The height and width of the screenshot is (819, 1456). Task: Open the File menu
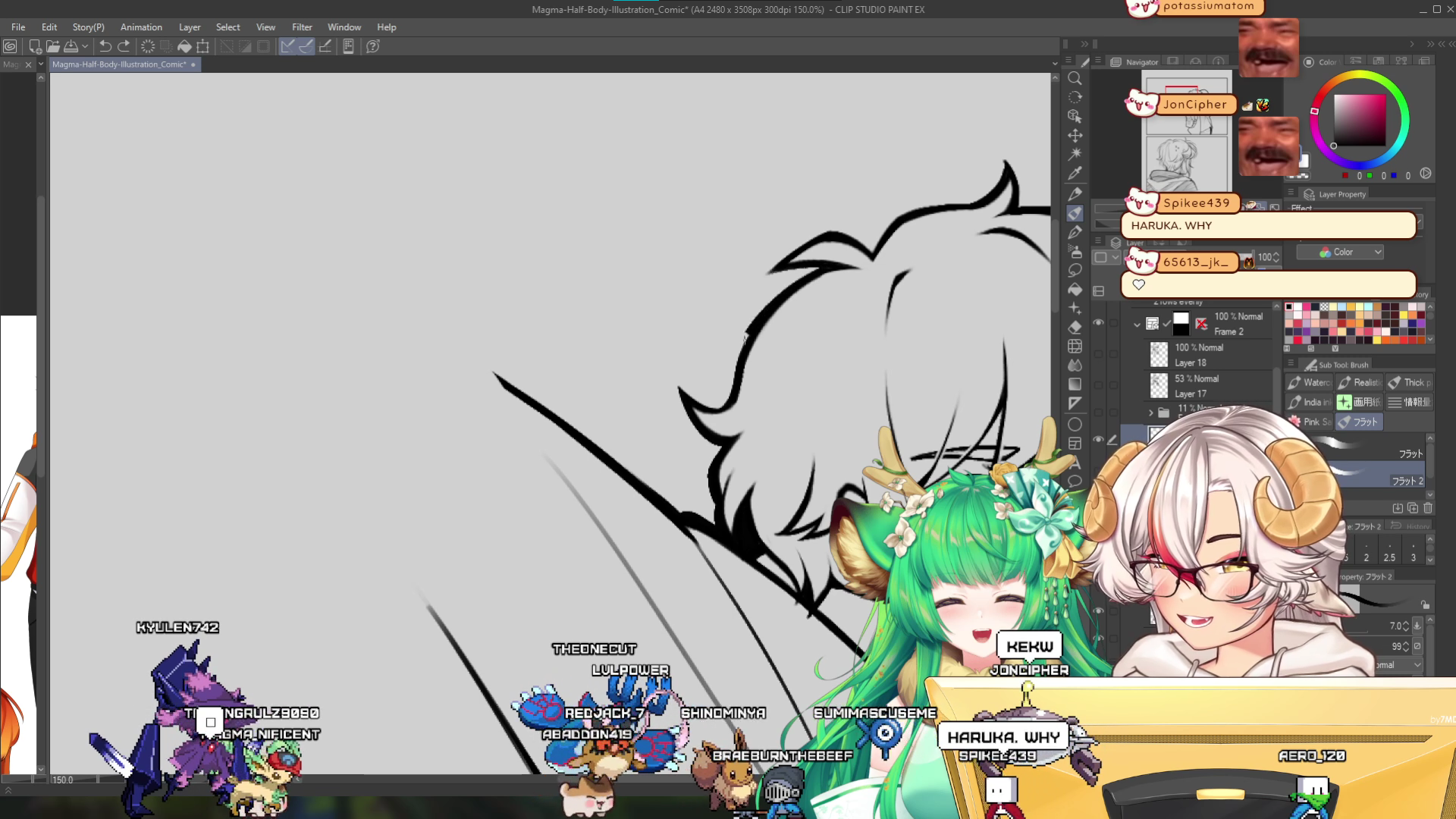click(18, 27)
